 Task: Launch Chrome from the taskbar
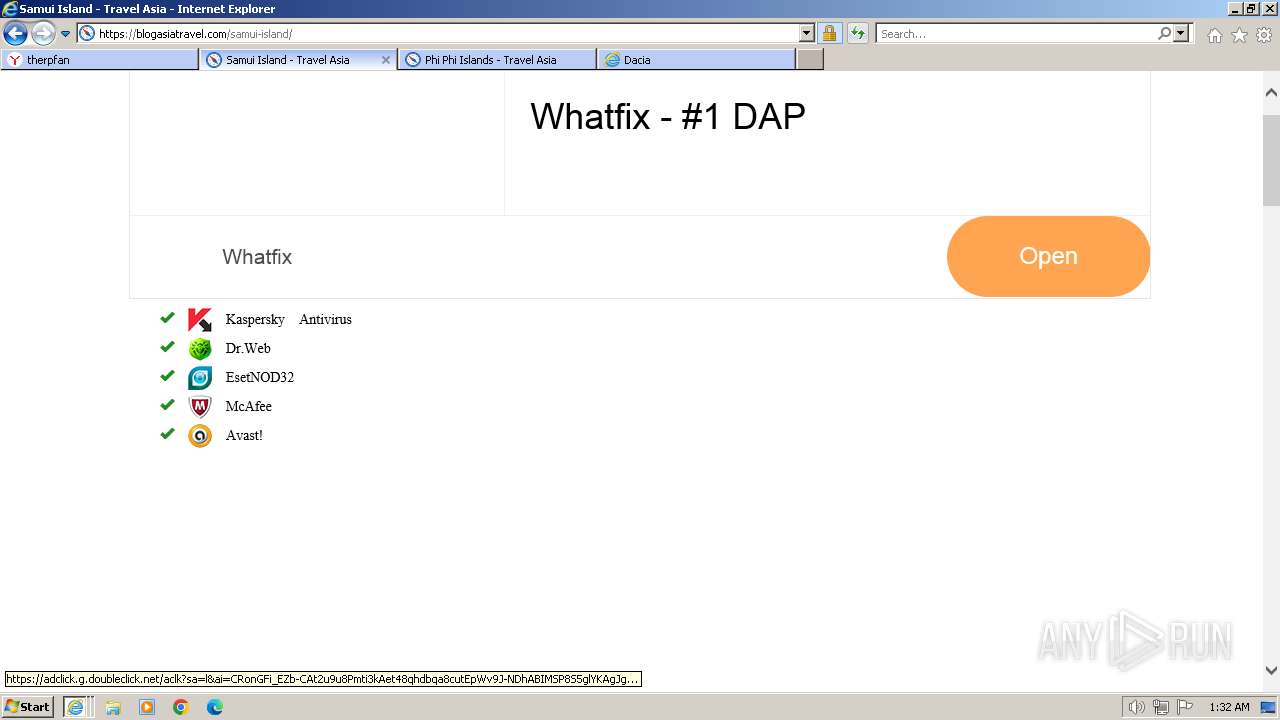pos(181,707)
